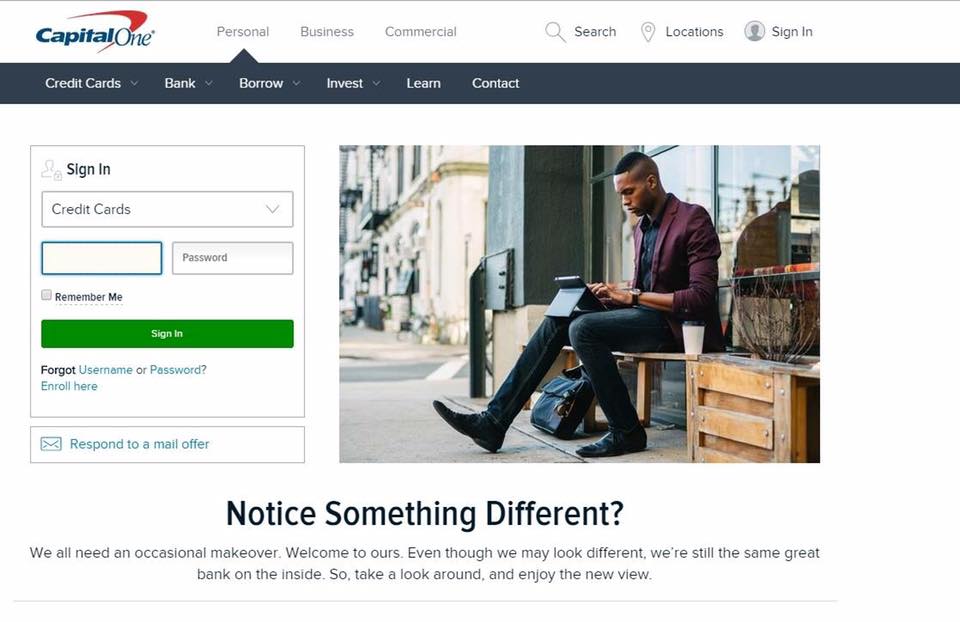Click the envelope icon for mail offer
Image resolution: width=960 pixels, height=622 pixels.
[x=51, y=444]
